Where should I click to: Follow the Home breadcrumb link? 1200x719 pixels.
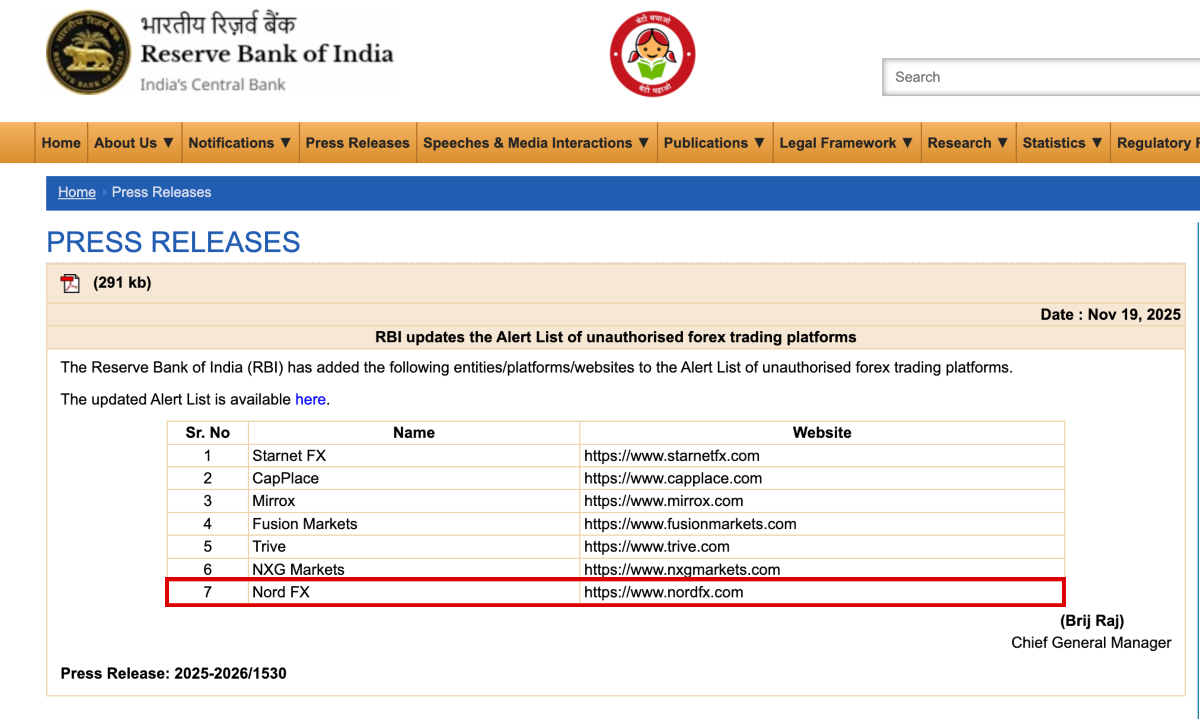(77, 192)
